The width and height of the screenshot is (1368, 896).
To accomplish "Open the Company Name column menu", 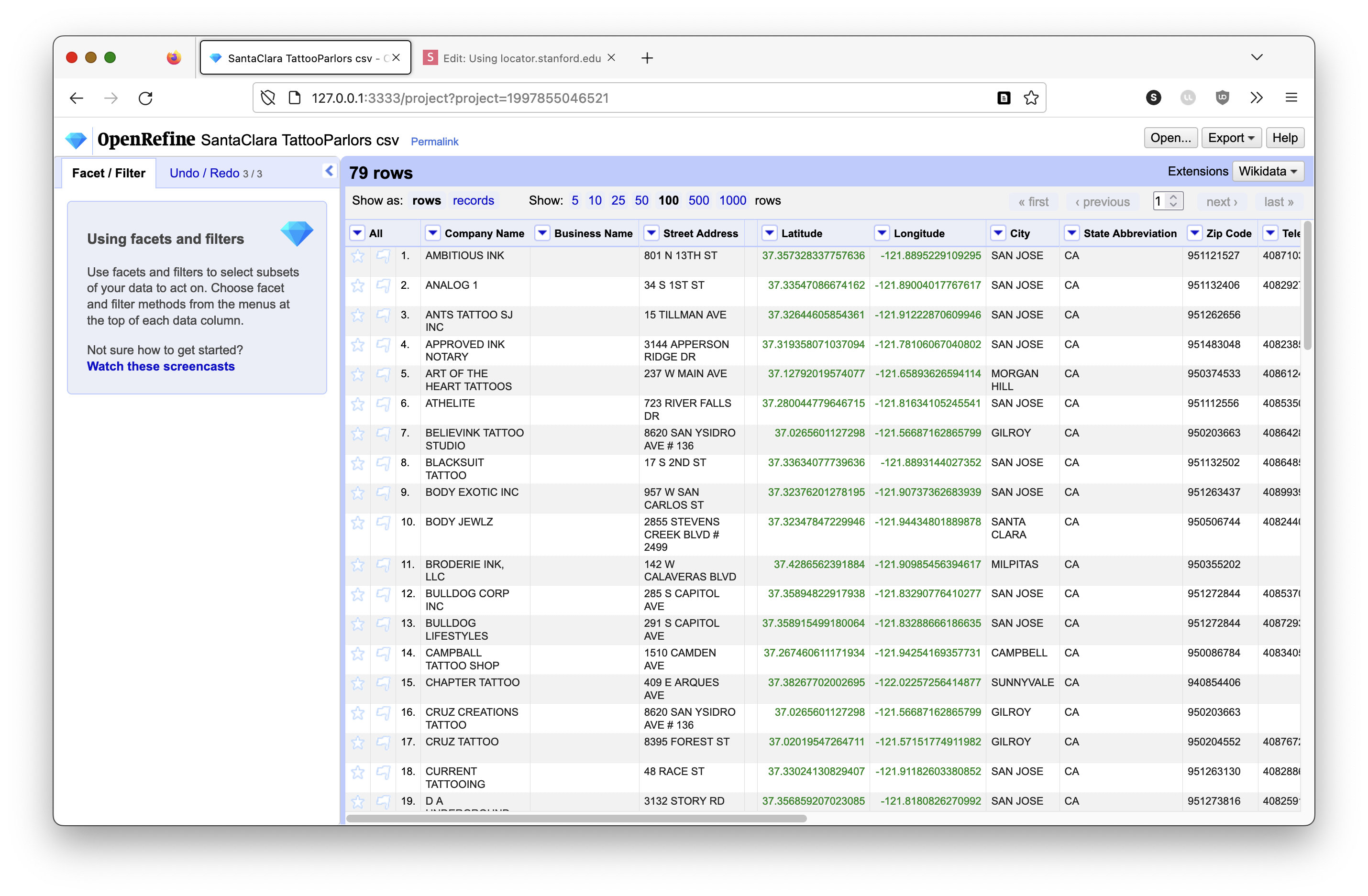I will 432,233.
